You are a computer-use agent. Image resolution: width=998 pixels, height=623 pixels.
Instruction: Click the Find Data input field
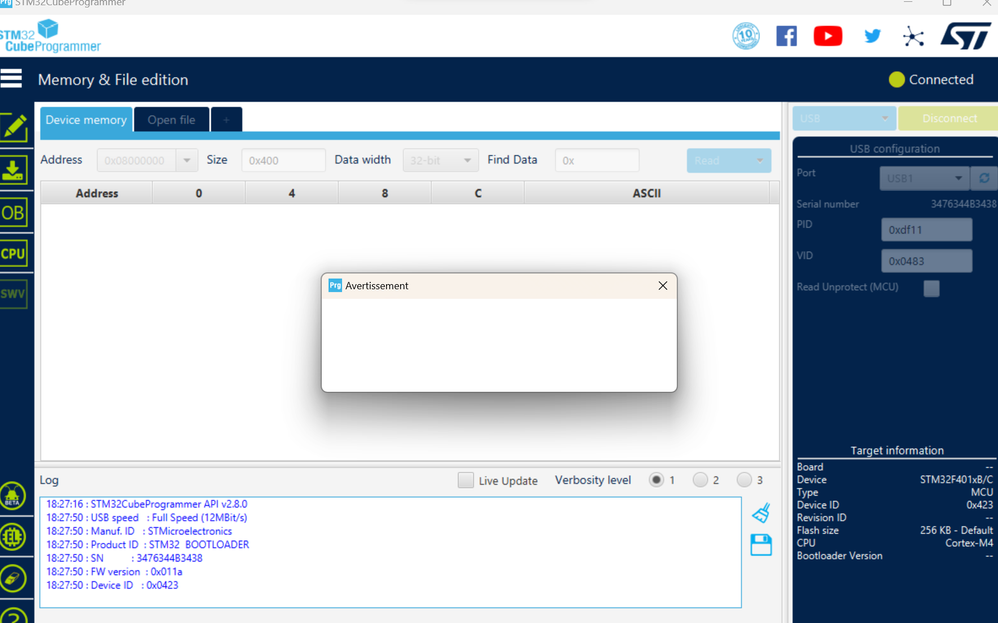click(597, 160)
